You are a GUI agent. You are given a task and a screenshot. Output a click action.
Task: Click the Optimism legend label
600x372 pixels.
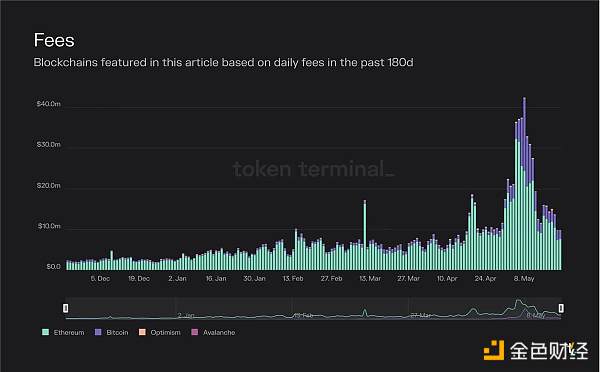coord(165,333)
